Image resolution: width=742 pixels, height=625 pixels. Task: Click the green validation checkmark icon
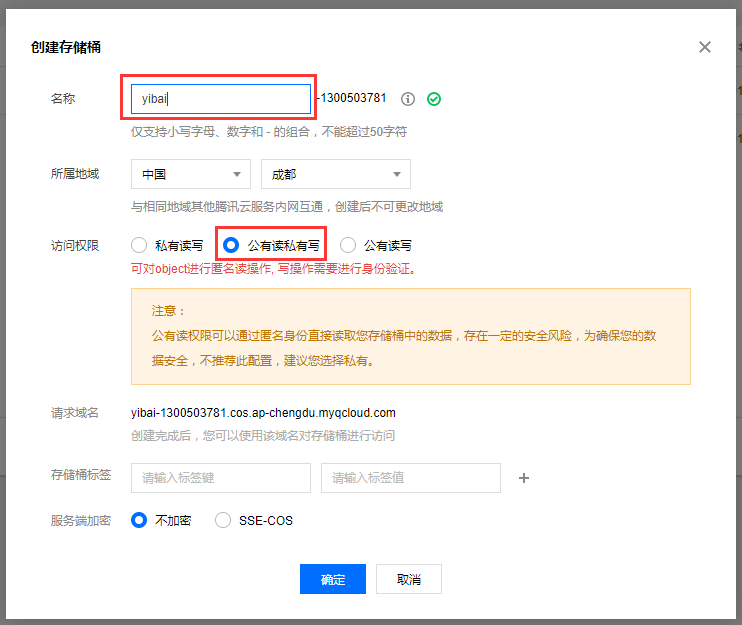[434, 99]
